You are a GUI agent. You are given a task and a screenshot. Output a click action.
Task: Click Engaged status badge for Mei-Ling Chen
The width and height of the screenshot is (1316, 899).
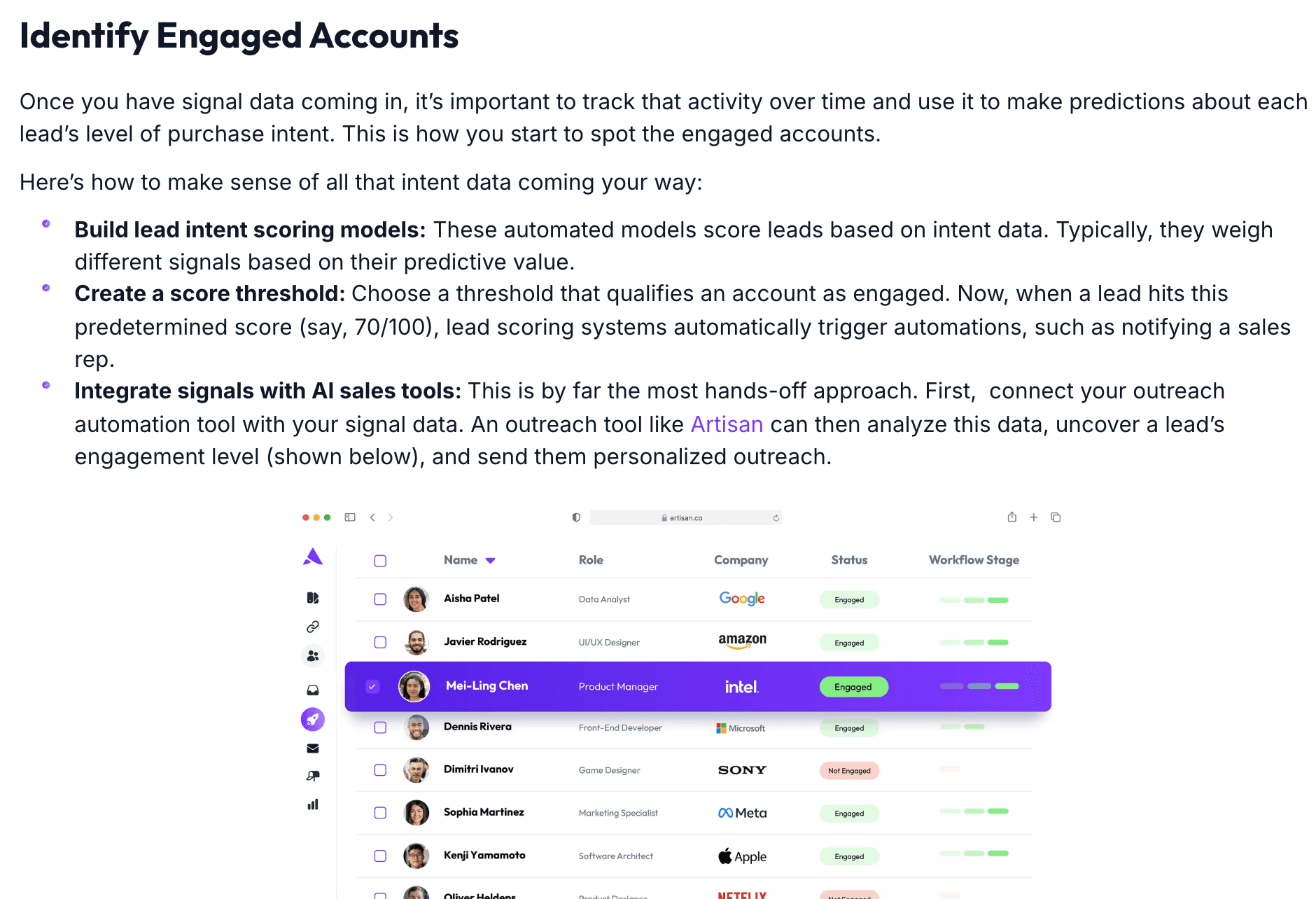pyautogui.click(x=853, y=687)
